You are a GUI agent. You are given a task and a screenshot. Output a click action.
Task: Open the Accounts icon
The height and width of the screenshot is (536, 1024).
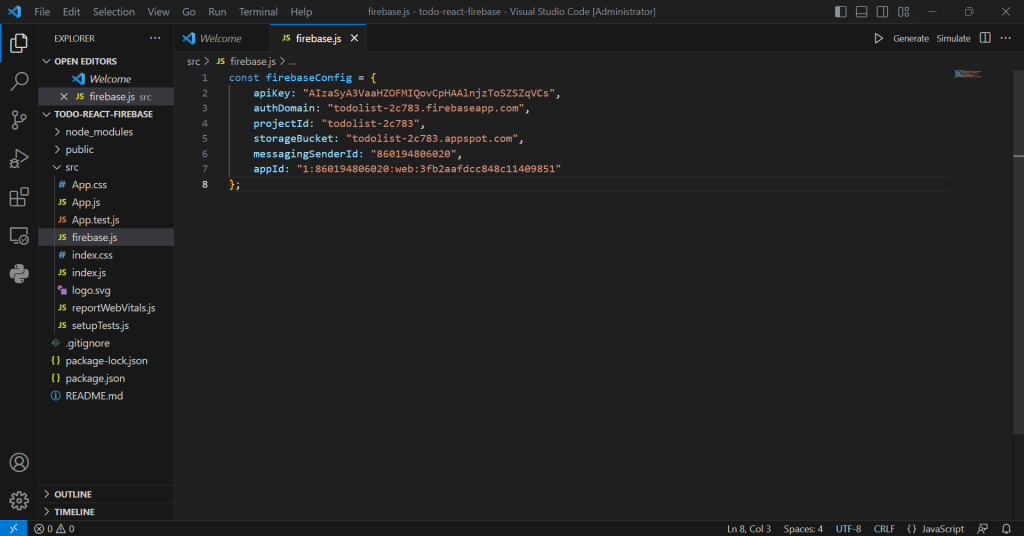click(19, 462)
